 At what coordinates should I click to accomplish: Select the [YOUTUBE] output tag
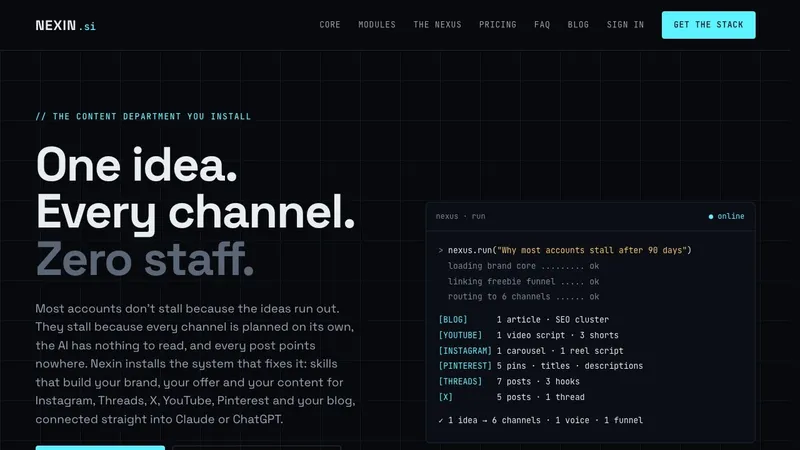(x=460, y=335)
